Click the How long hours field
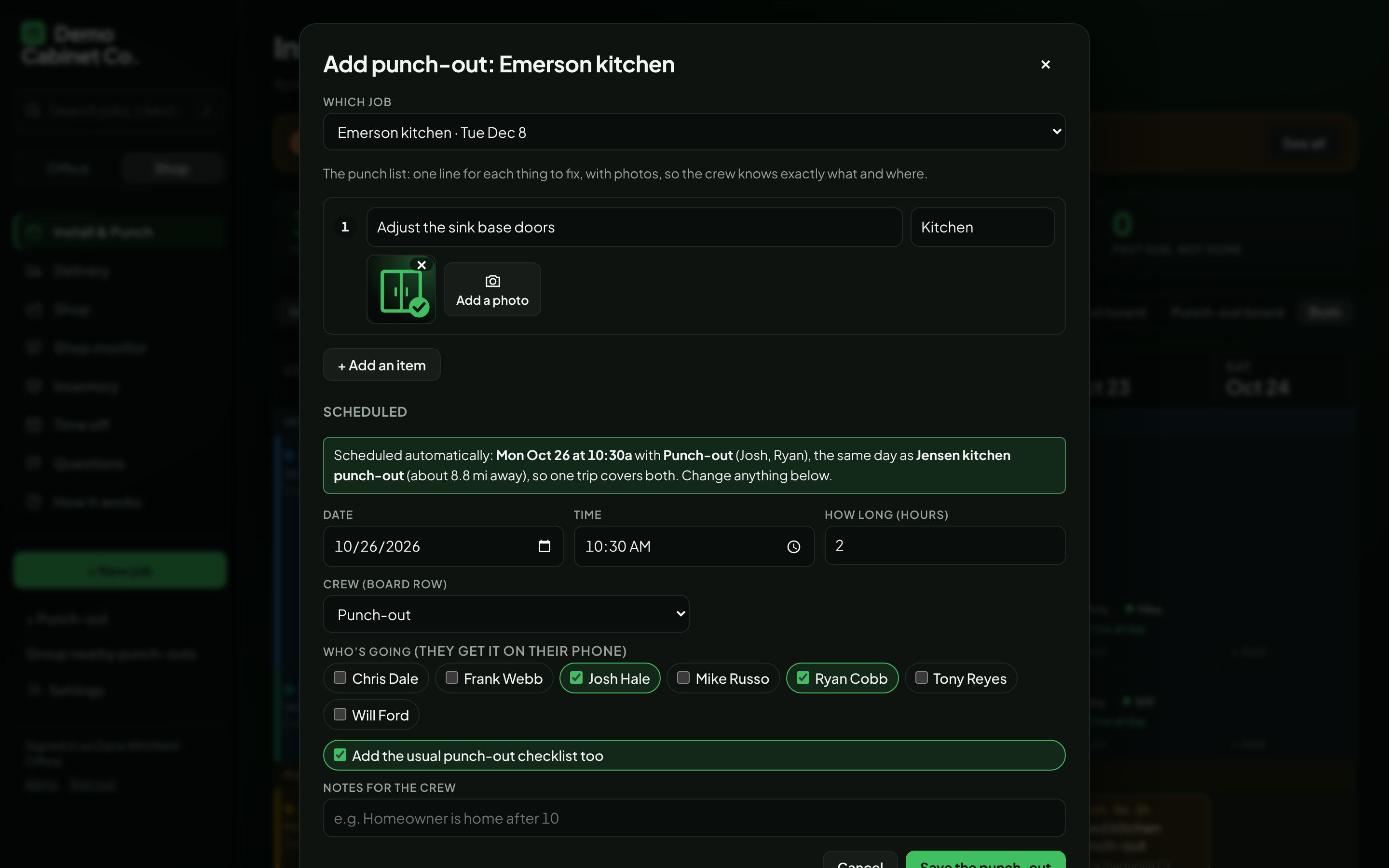The width and height of the screenshot is (1389, 868). (x=945, y=545)
